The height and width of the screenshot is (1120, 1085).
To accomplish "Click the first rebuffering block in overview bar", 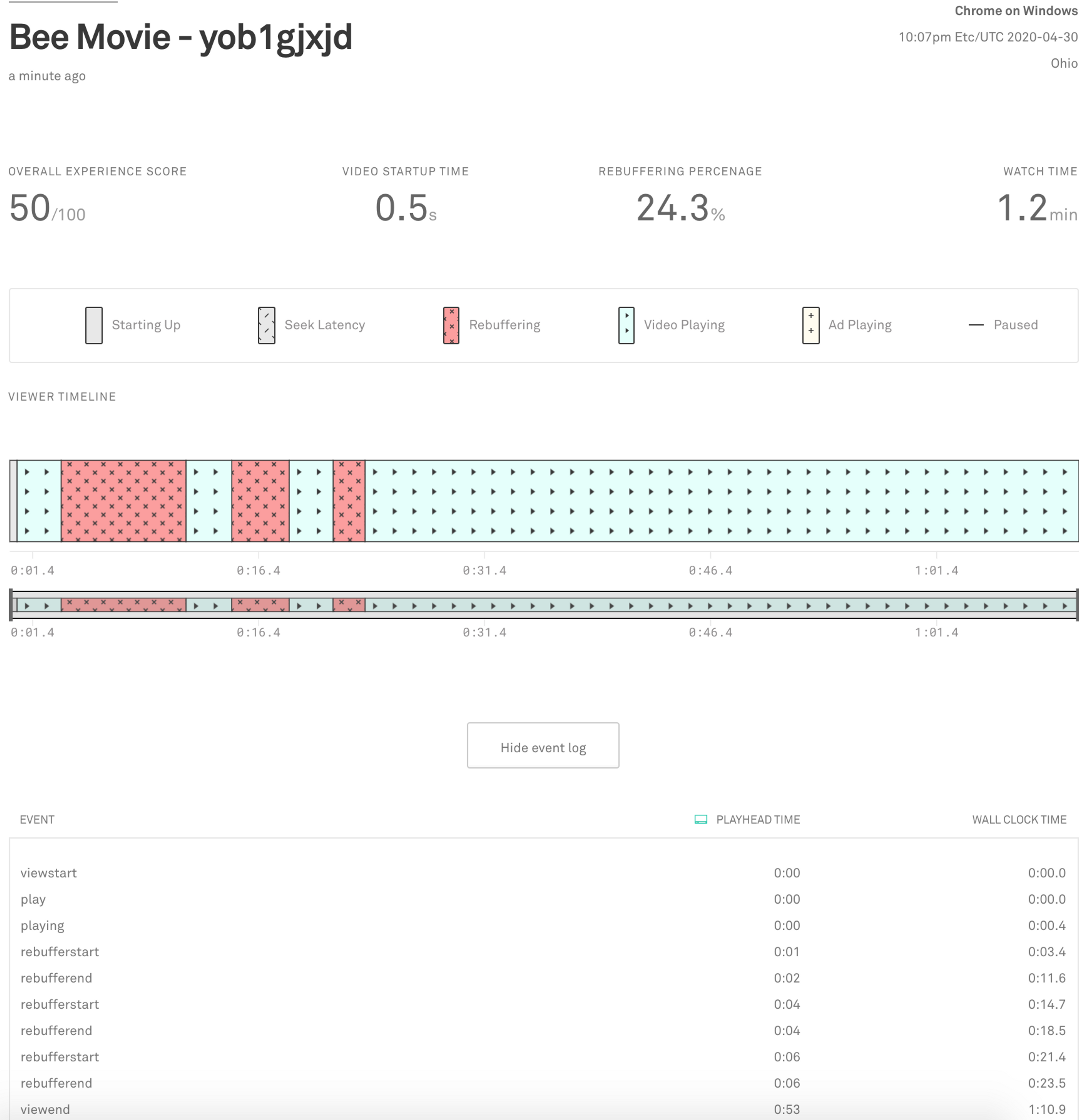I will (x=123, y=605).
